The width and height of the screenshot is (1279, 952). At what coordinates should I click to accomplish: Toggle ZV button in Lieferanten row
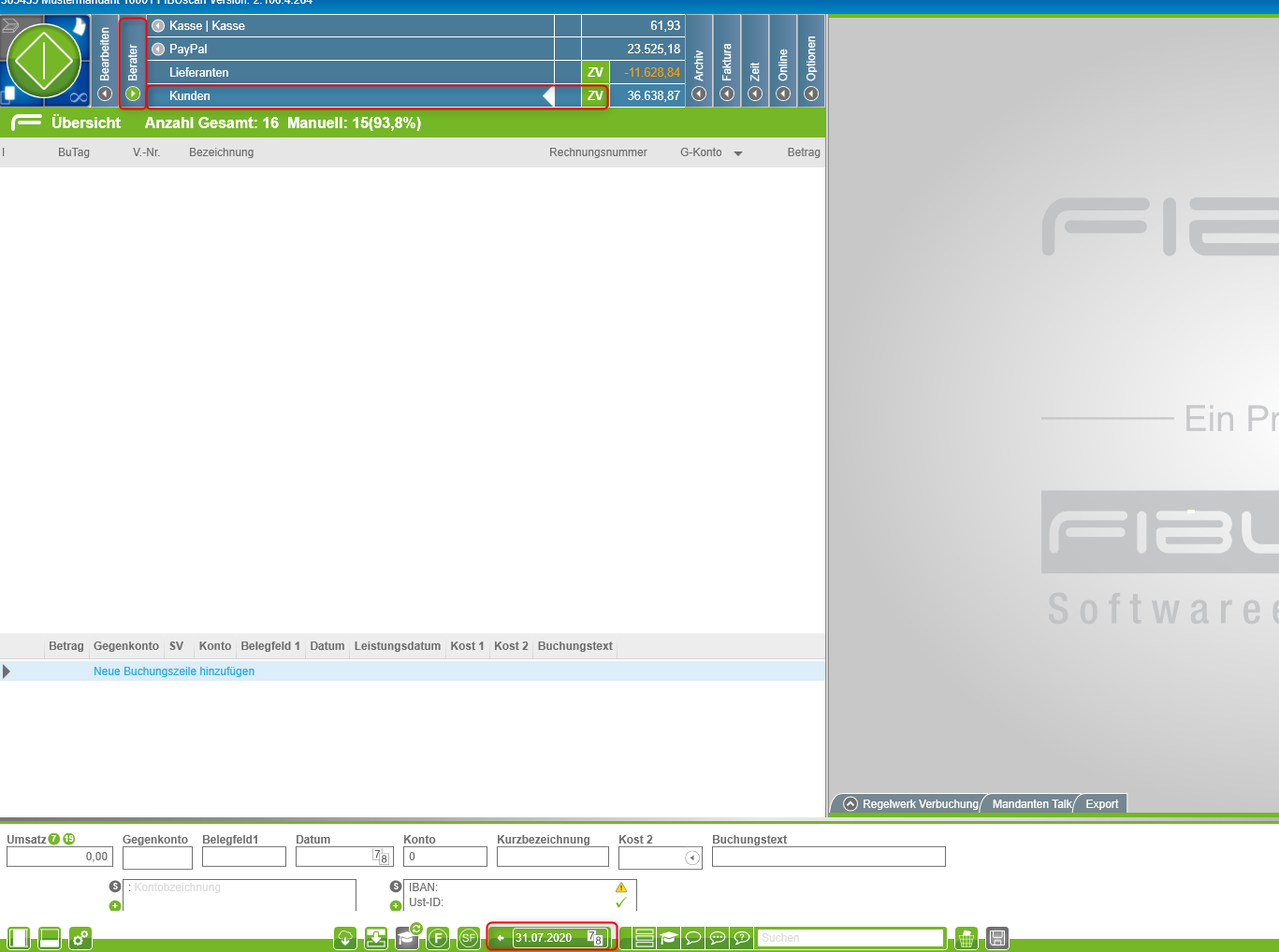coord(595,72)
